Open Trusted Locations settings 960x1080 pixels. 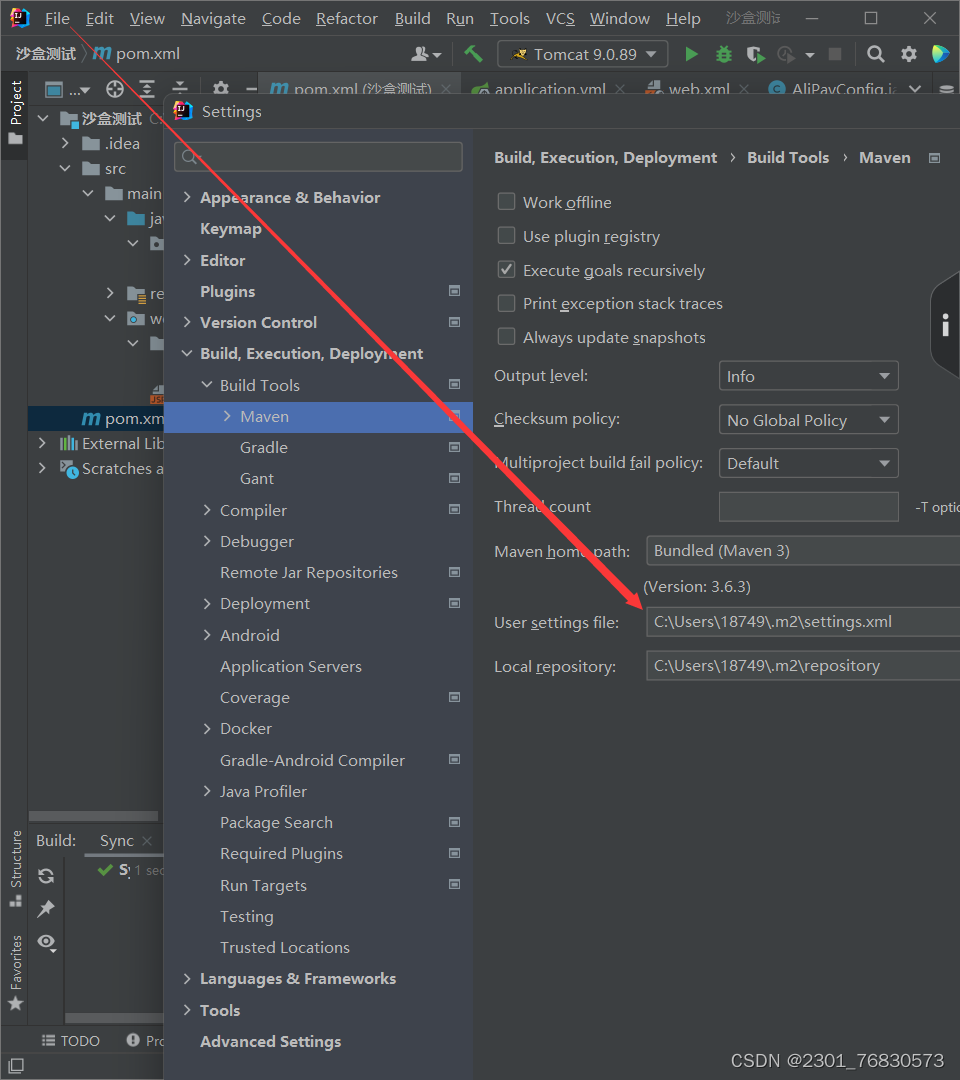(x=284, y=948)
